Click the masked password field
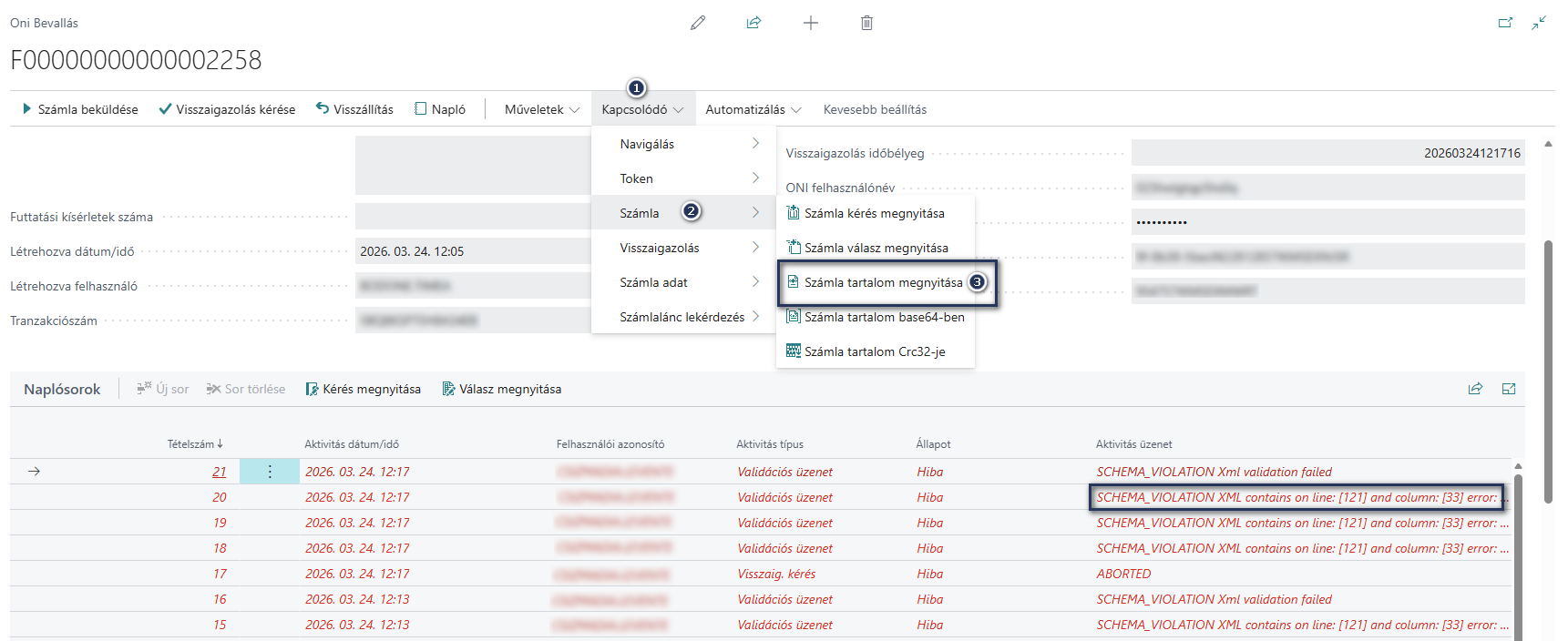This screenshot has height=641, width=1568. [1327, 222]
